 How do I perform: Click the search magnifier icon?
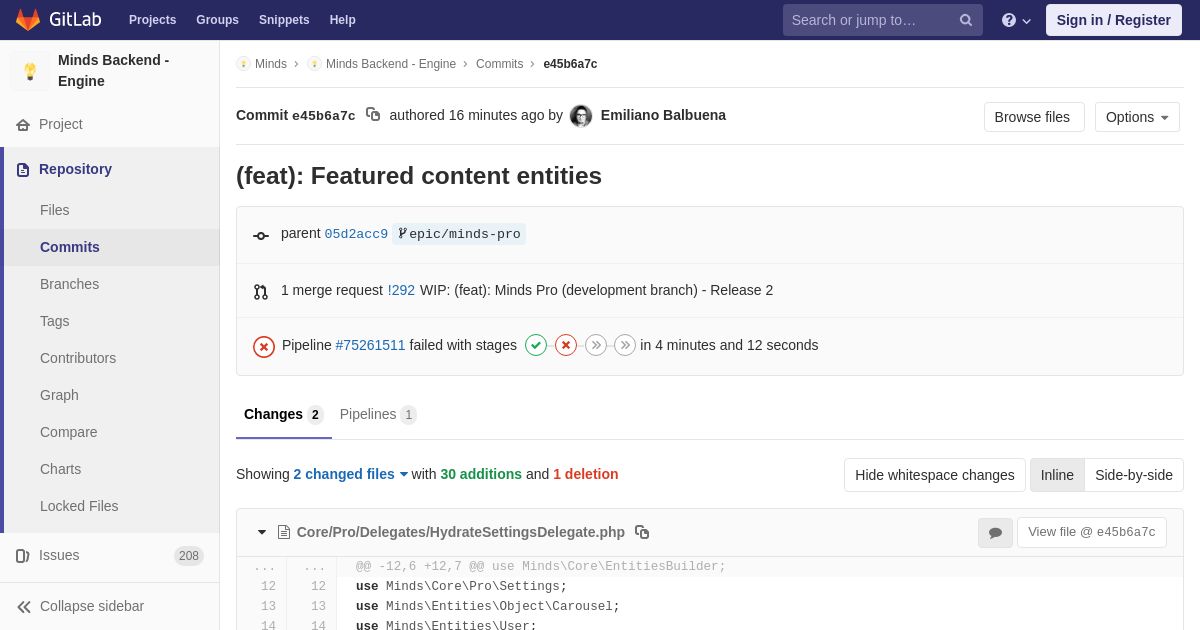pyautogui.click(x=966, y=20)
